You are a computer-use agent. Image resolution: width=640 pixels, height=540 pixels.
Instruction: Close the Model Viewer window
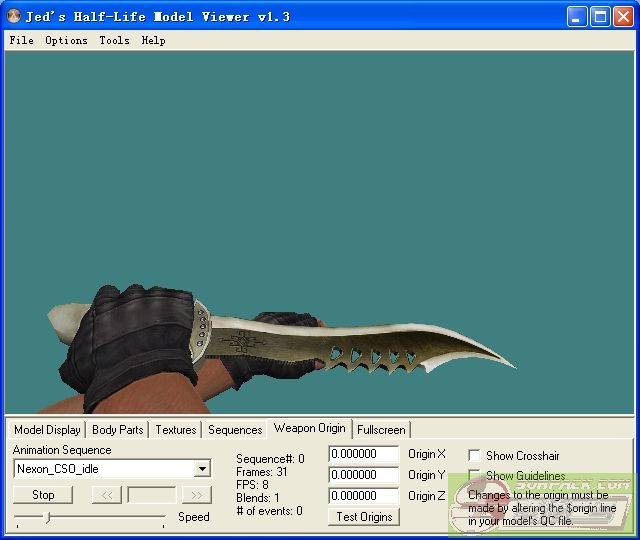[x=622, y=16]
